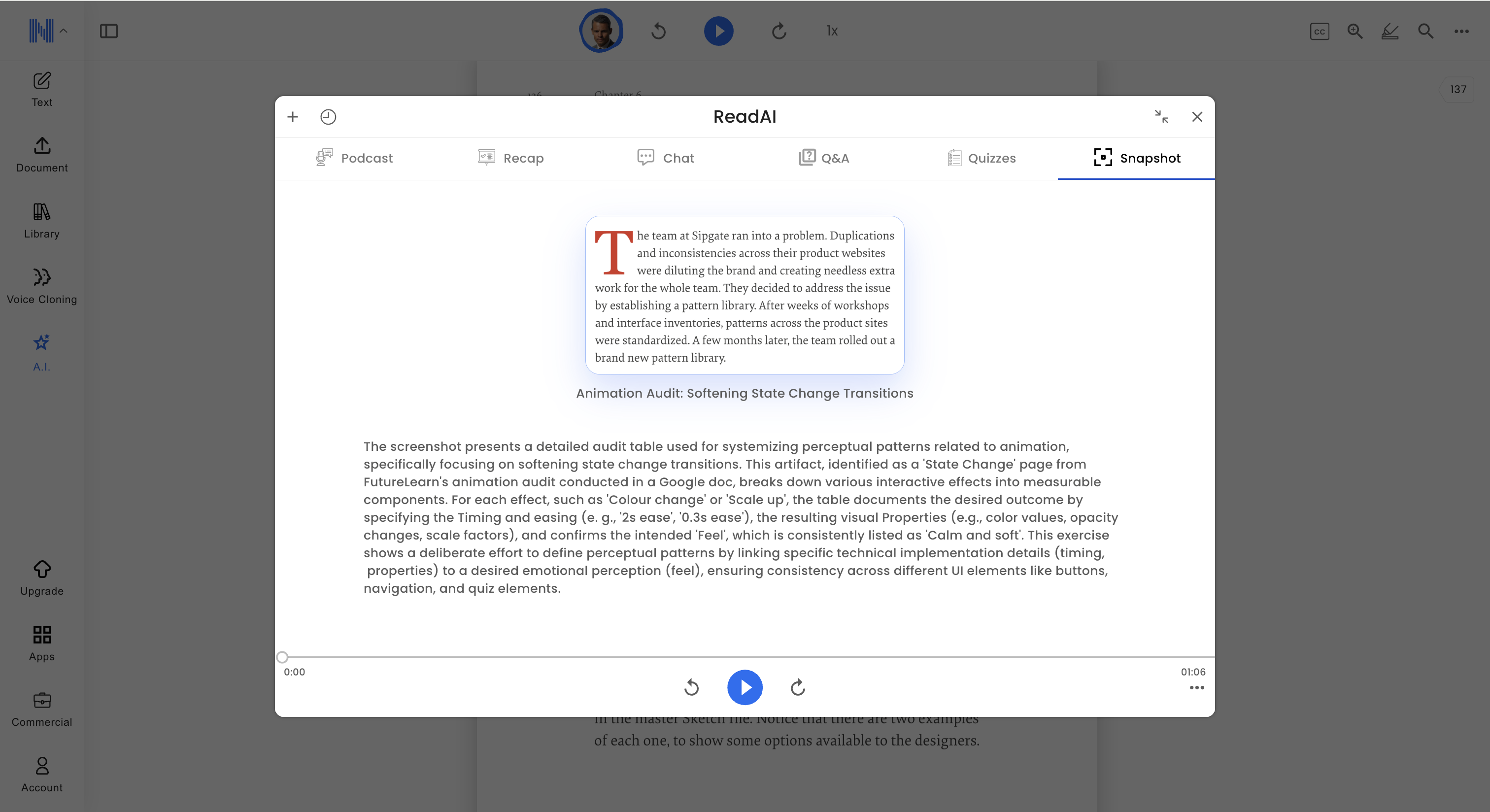The height and width of the screenshot is (812, 1490).
Task: Click the audio progress slider handle
Action: 282,657
